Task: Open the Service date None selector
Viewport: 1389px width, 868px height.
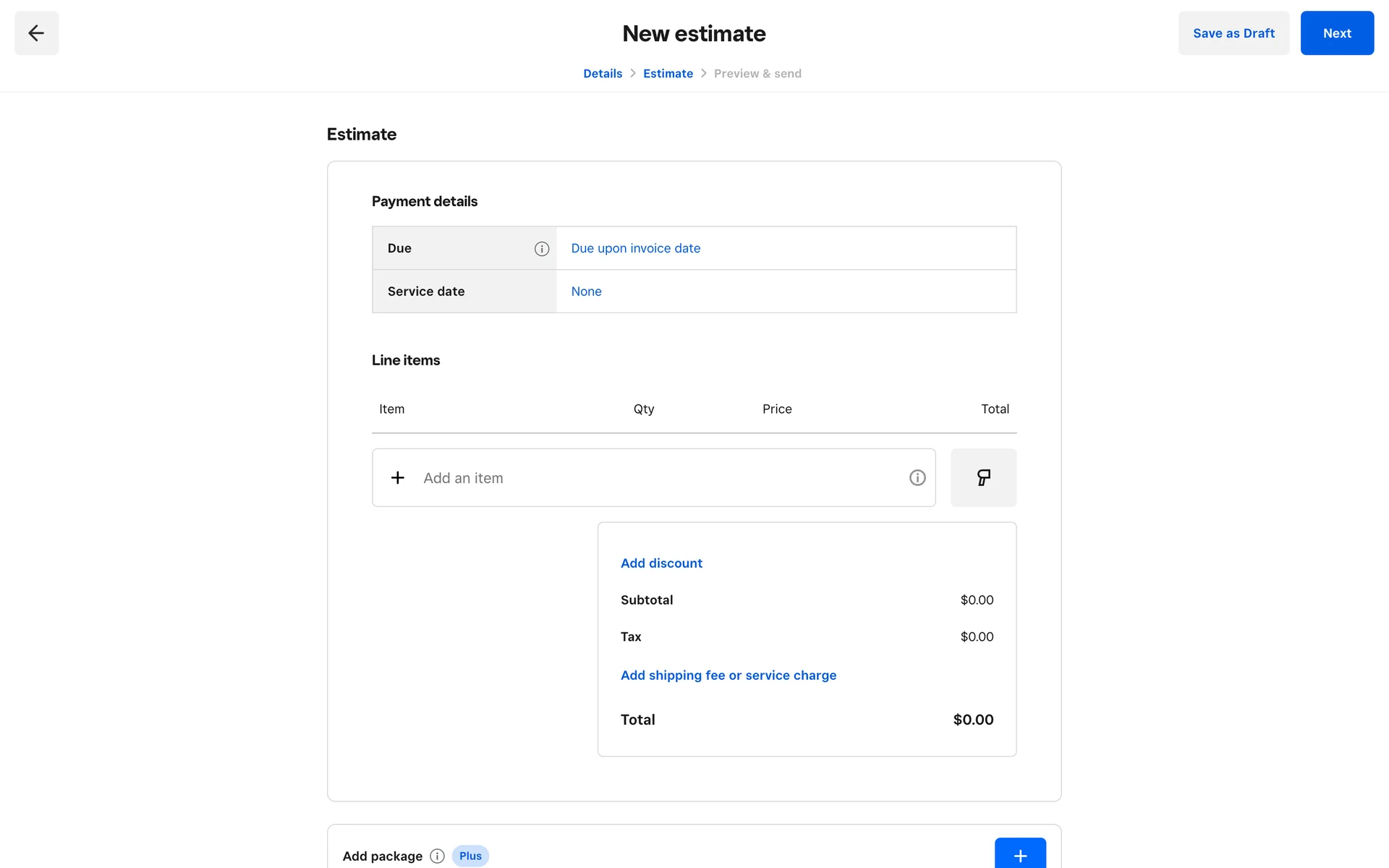Action: (x=586, y=292)
